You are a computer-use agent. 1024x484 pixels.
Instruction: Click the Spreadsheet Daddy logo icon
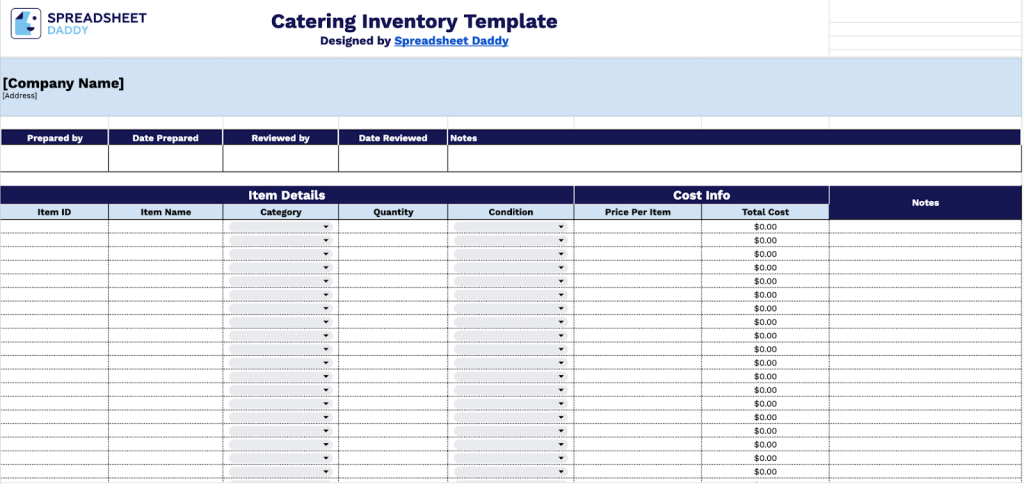pyautogui.click(x=26, y=23)
